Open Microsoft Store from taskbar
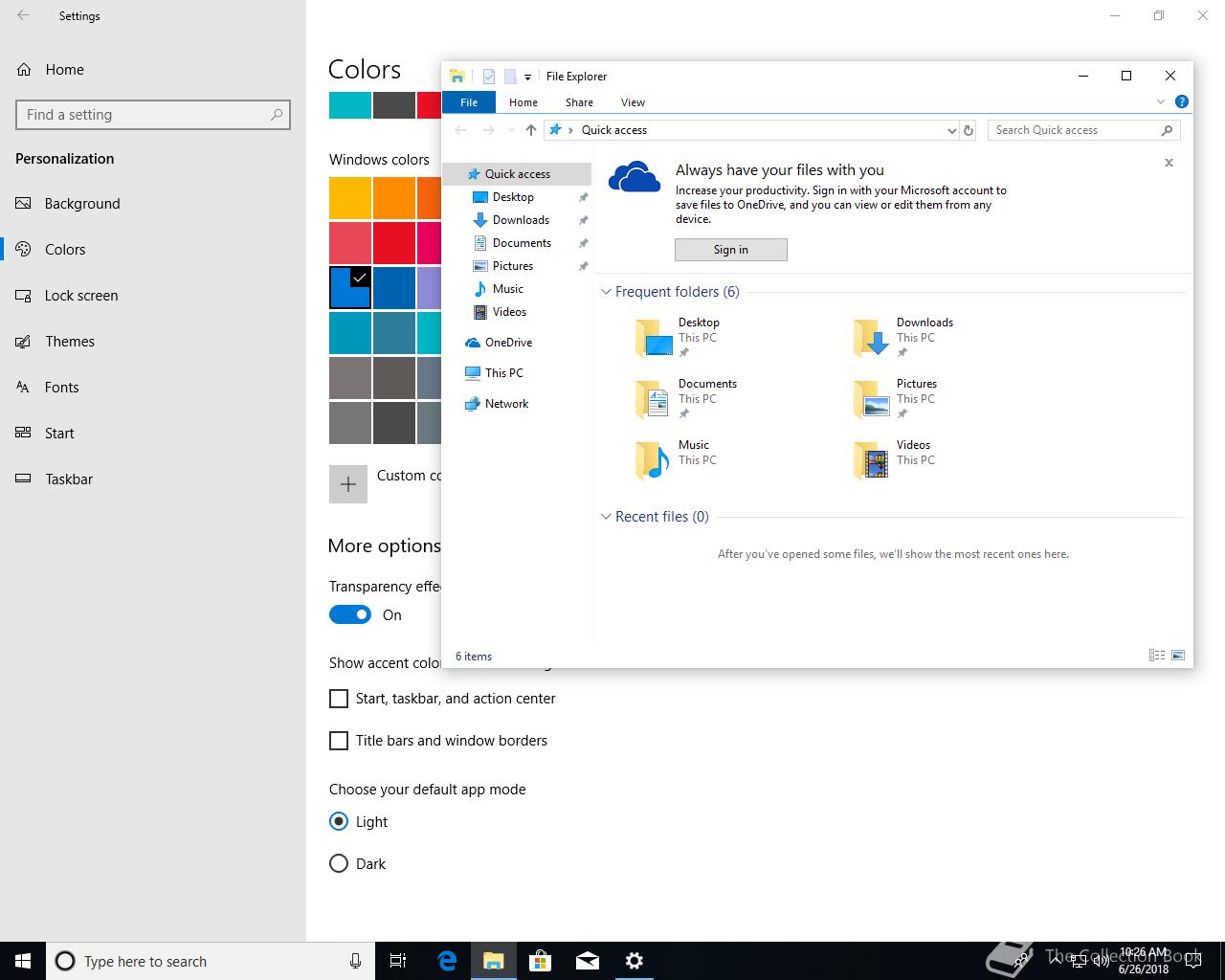 pos(541,961)
